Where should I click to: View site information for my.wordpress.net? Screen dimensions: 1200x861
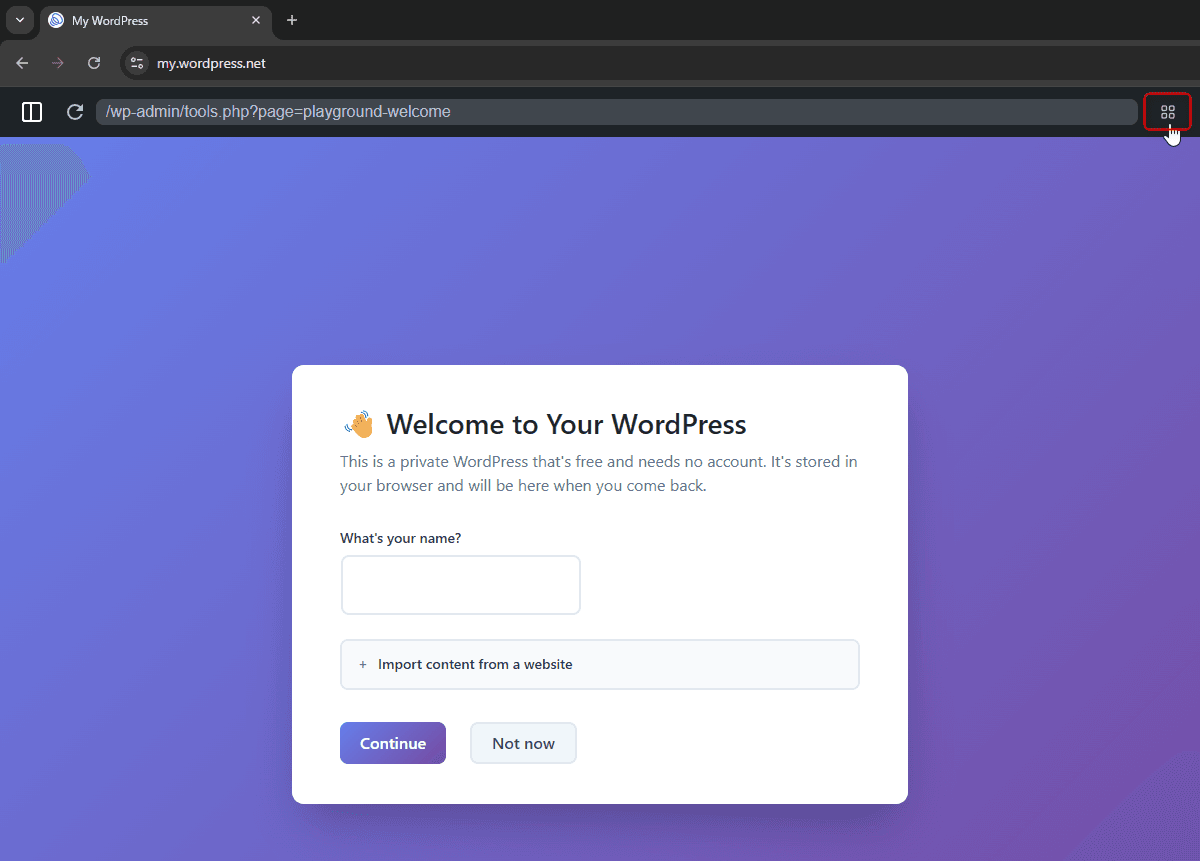[x=137, y=63]
